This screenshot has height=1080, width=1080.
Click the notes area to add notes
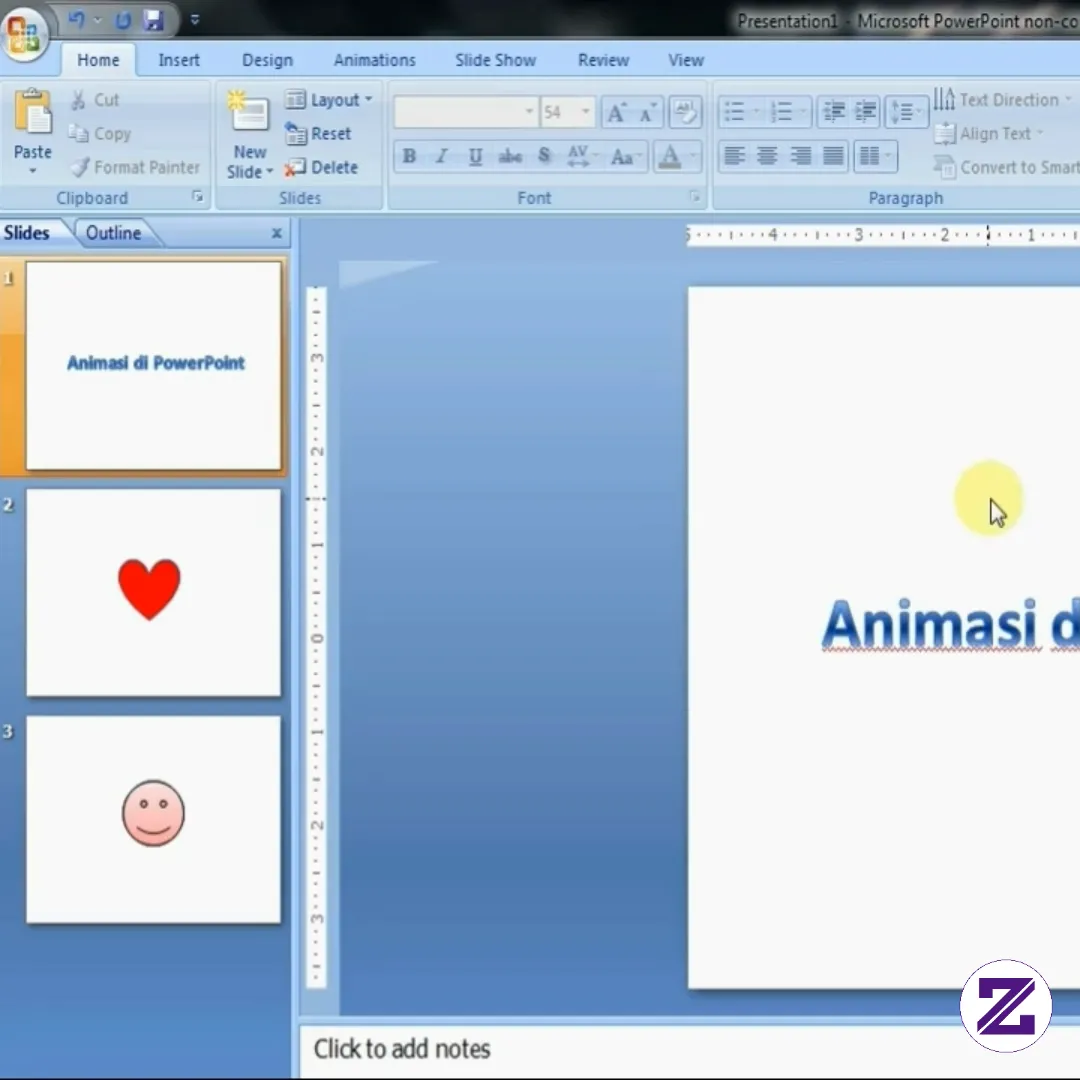[689, 1050]
